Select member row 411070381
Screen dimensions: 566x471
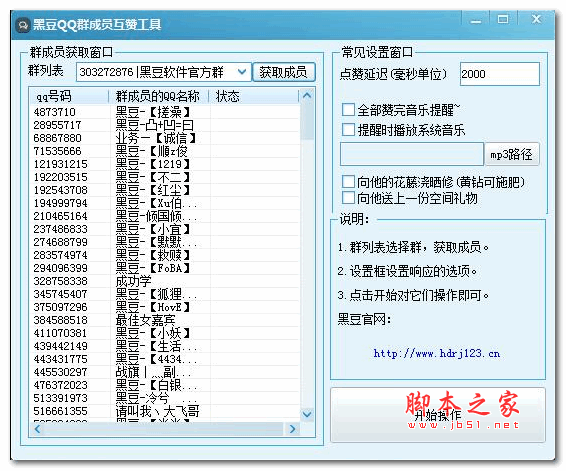(165, 333)
